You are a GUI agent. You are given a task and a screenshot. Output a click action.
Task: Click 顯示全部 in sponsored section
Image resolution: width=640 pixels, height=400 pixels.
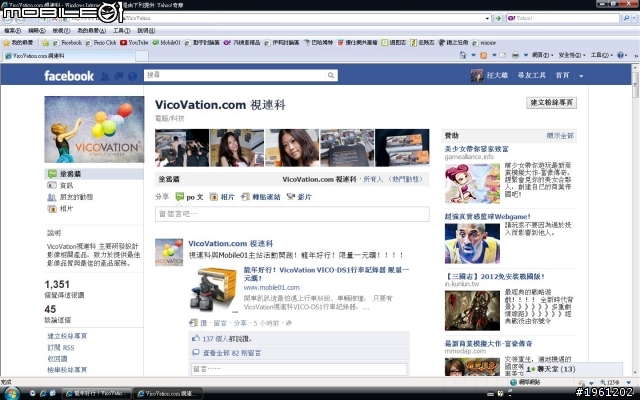click(x=560, y=136)
